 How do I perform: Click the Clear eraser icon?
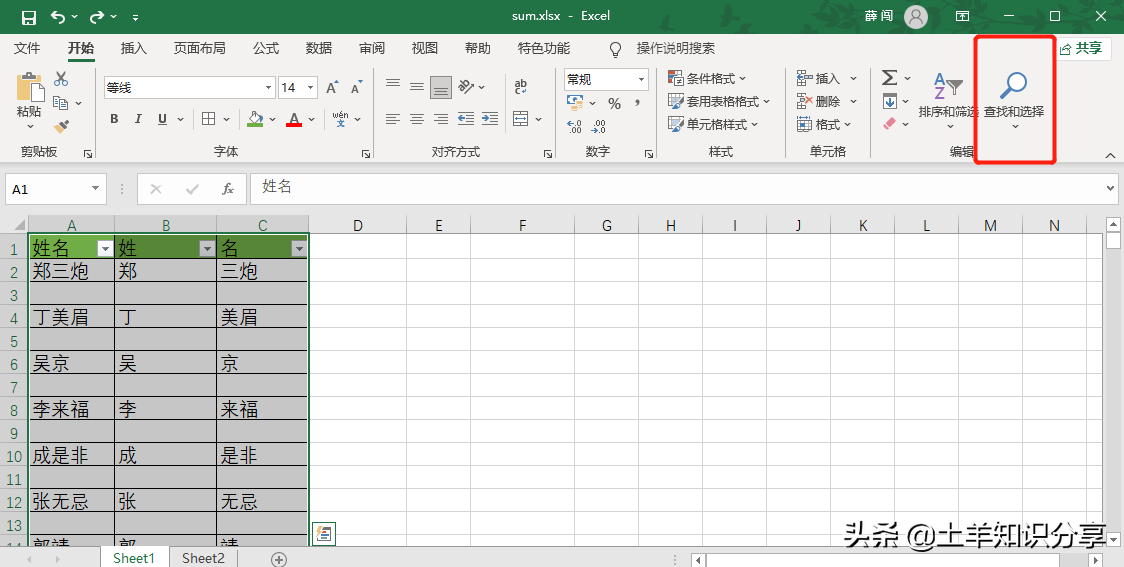tap(889, 124)
